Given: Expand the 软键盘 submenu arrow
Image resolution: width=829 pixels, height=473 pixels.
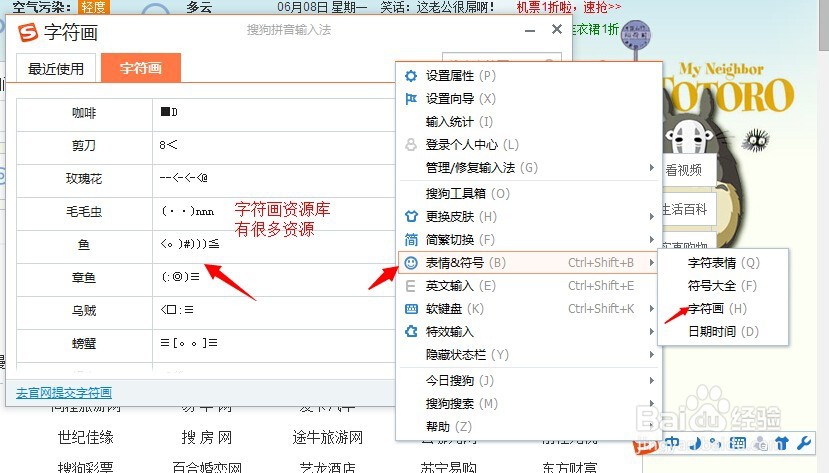Looking at the screenshot, I should point(651,309).
